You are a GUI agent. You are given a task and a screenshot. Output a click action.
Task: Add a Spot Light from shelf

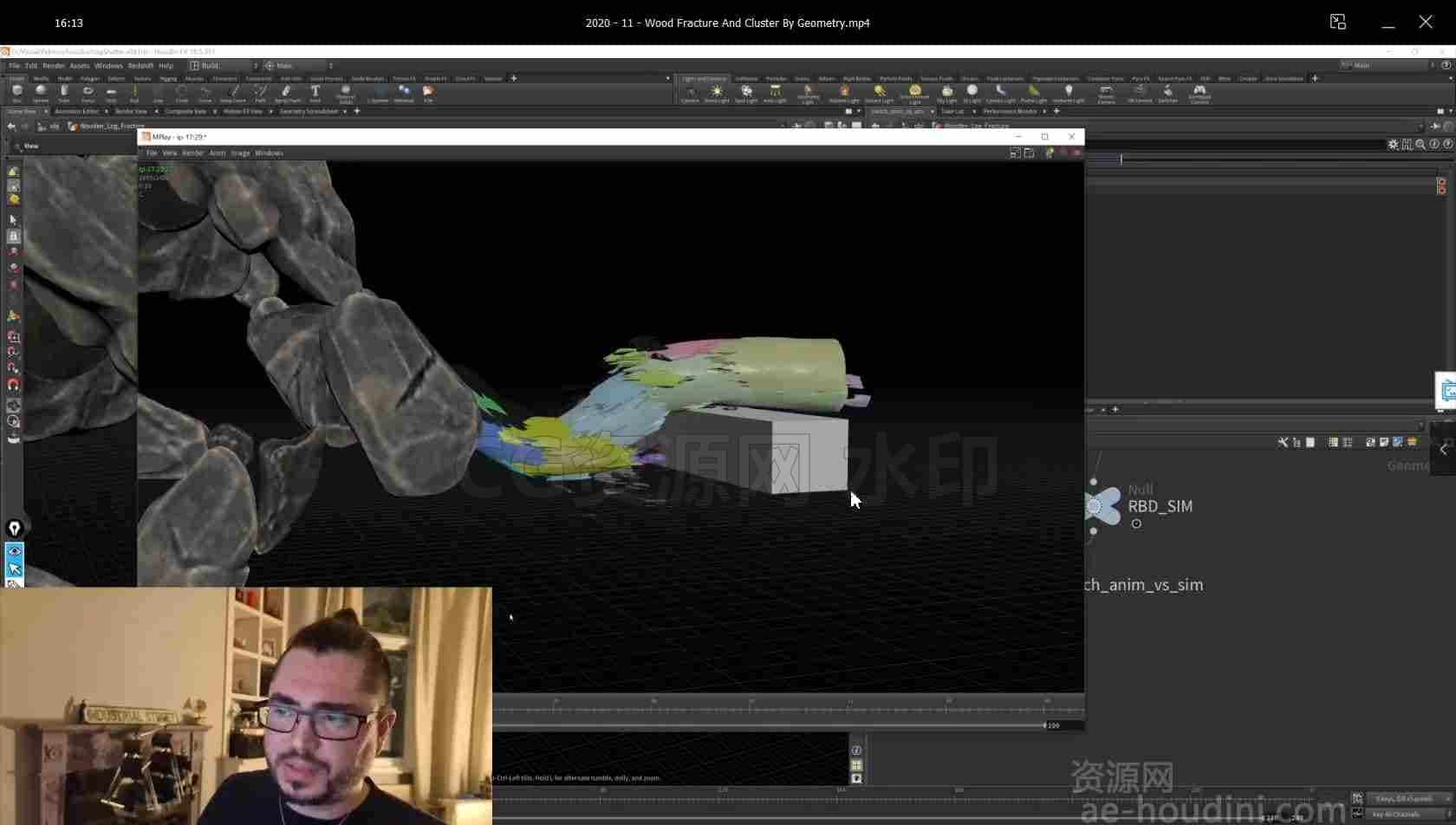tap(746, 94)
